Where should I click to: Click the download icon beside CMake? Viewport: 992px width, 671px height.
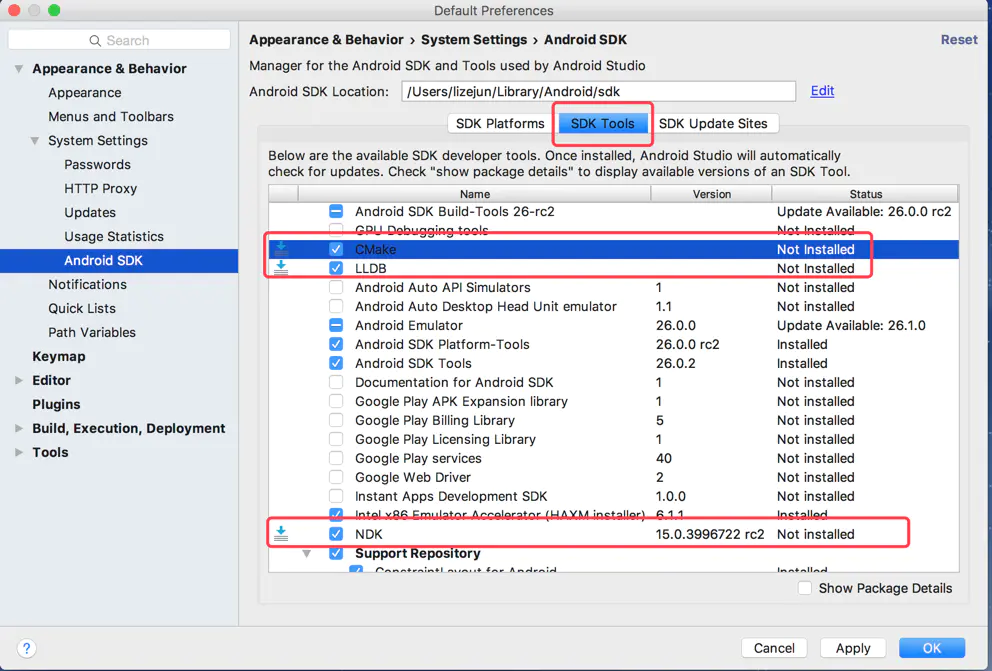tap(281, 249)
